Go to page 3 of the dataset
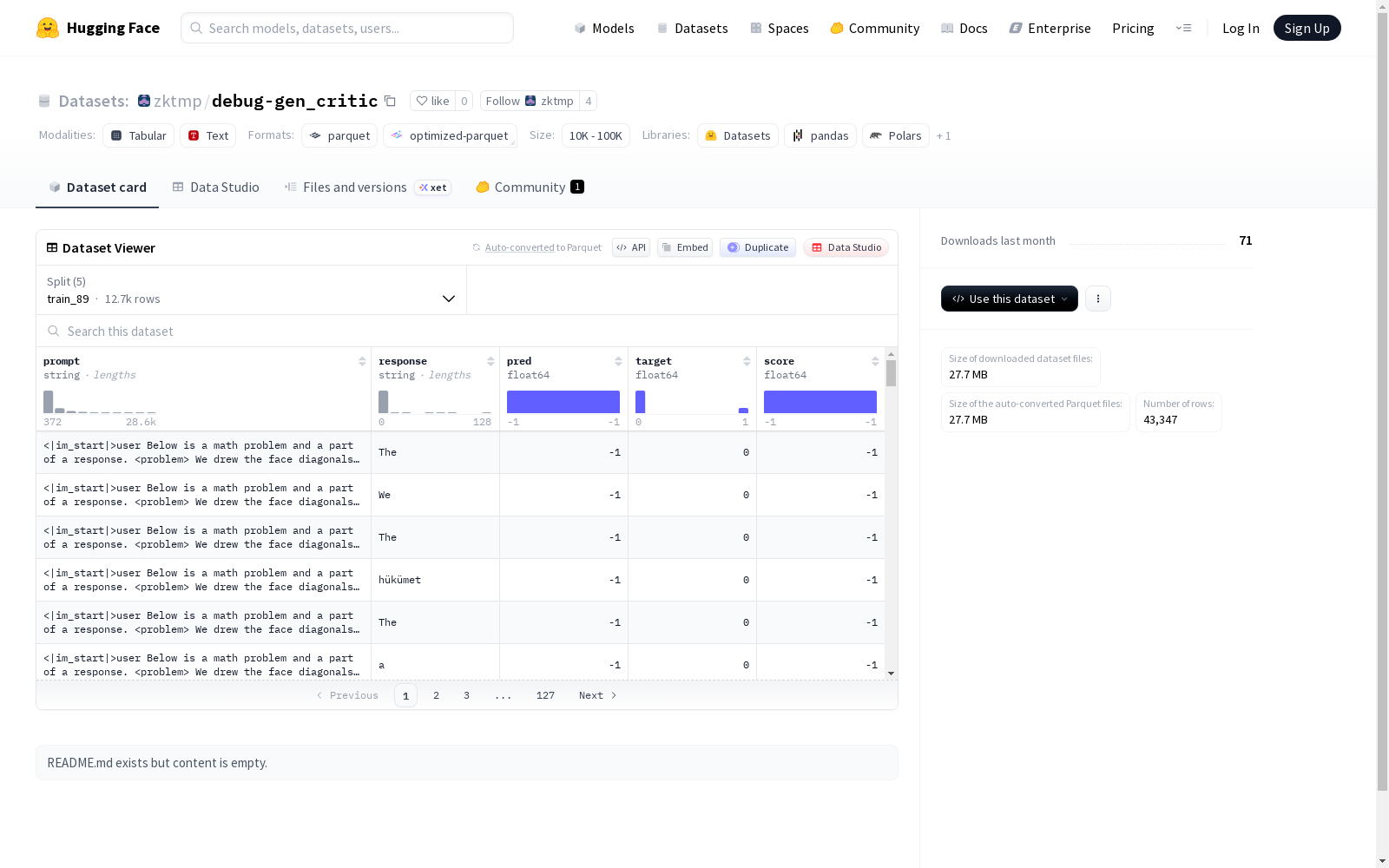The image size is (1389, 868). click(x=466, y=695)
